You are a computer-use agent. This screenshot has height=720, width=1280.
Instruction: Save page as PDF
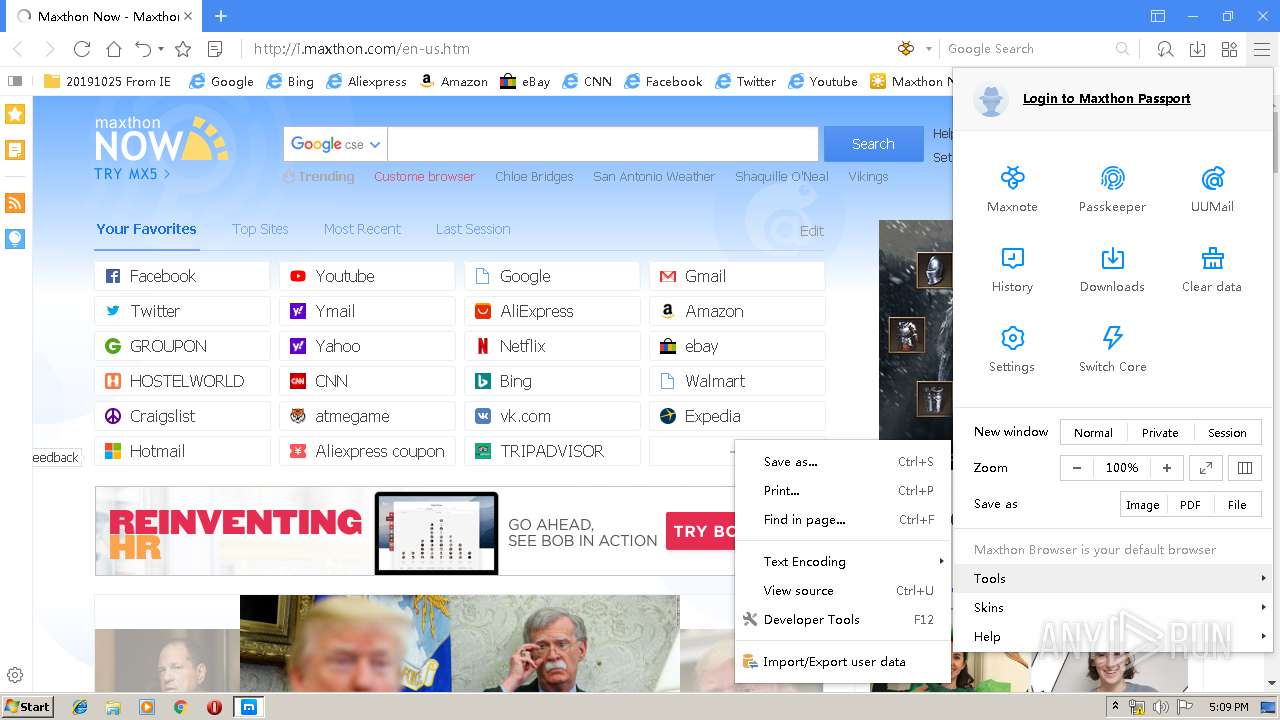1190,504
